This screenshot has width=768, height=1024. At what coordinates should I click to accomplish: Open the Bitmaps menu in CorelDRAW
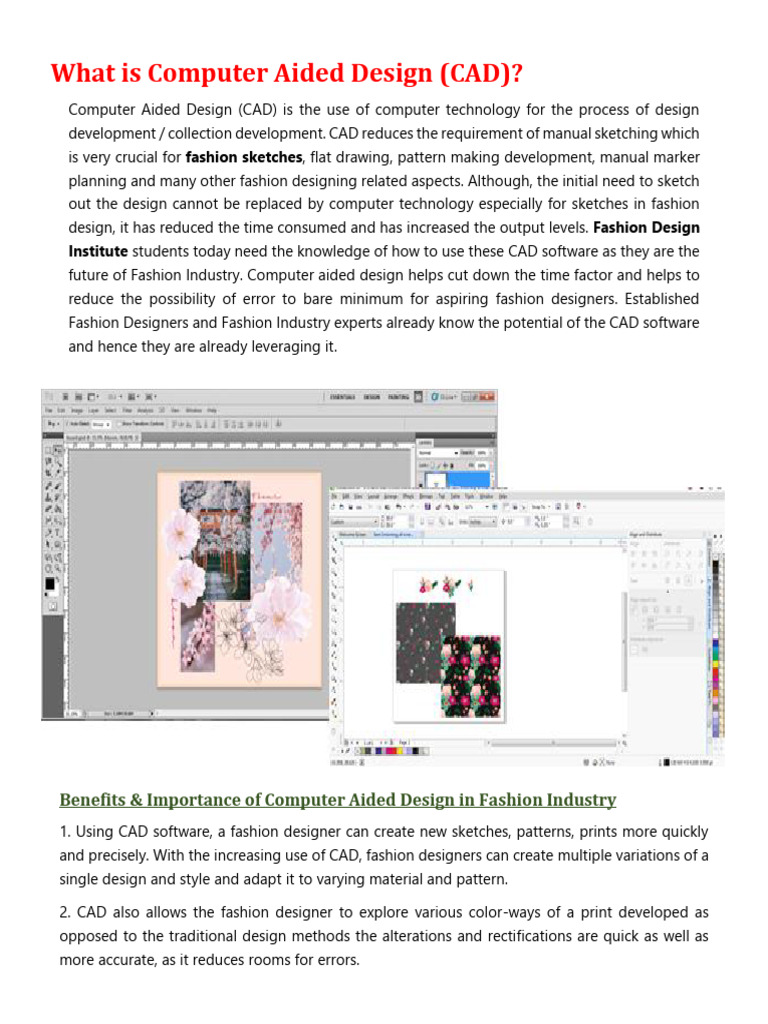pos(426,496)
